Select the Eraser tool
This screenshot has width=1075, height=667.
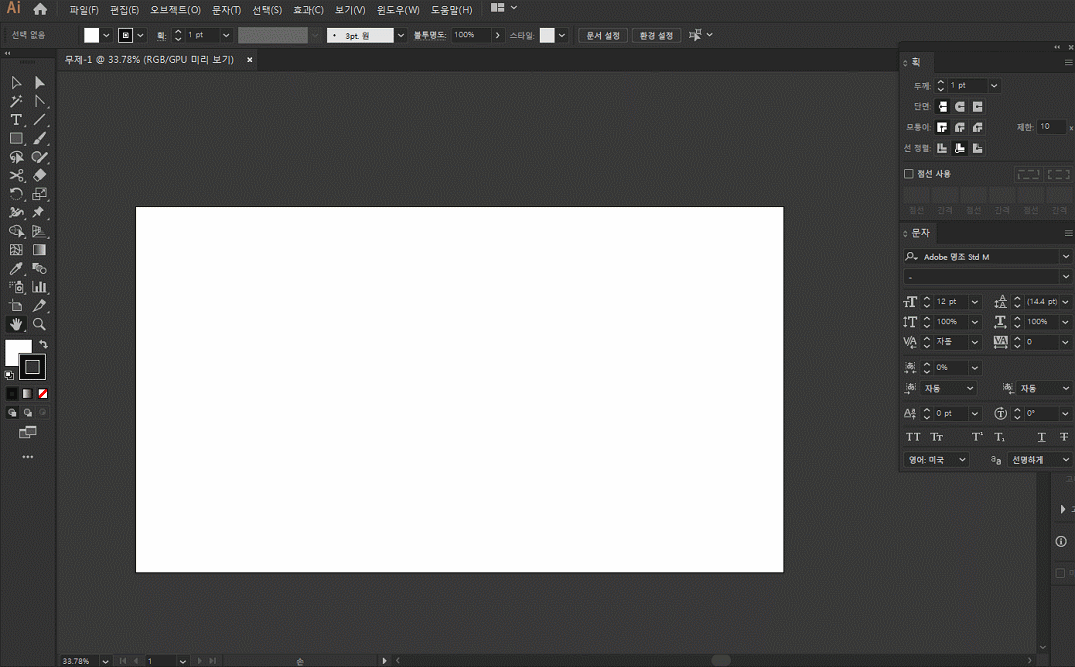click(39, 175)
